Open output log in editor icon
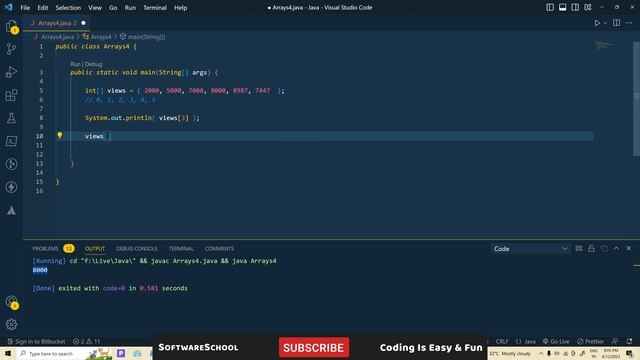This screenshot has height=360, width=640. [604, 249]
